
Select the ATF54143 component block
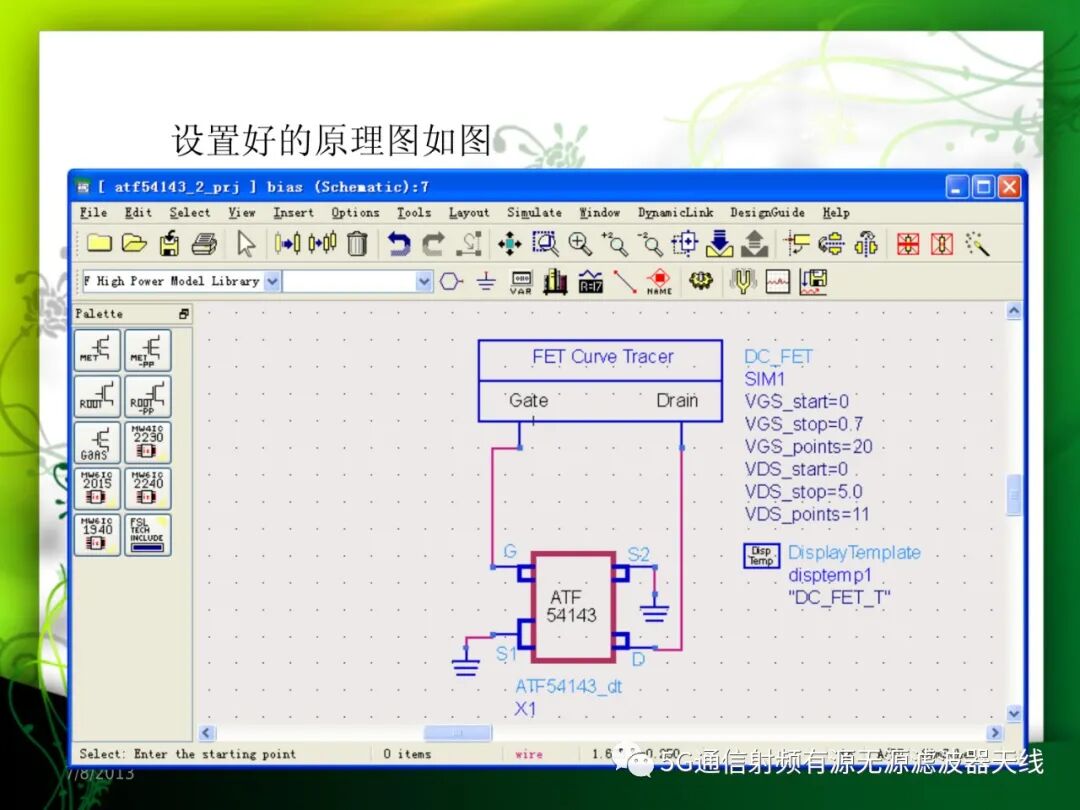tap(573, 607)
